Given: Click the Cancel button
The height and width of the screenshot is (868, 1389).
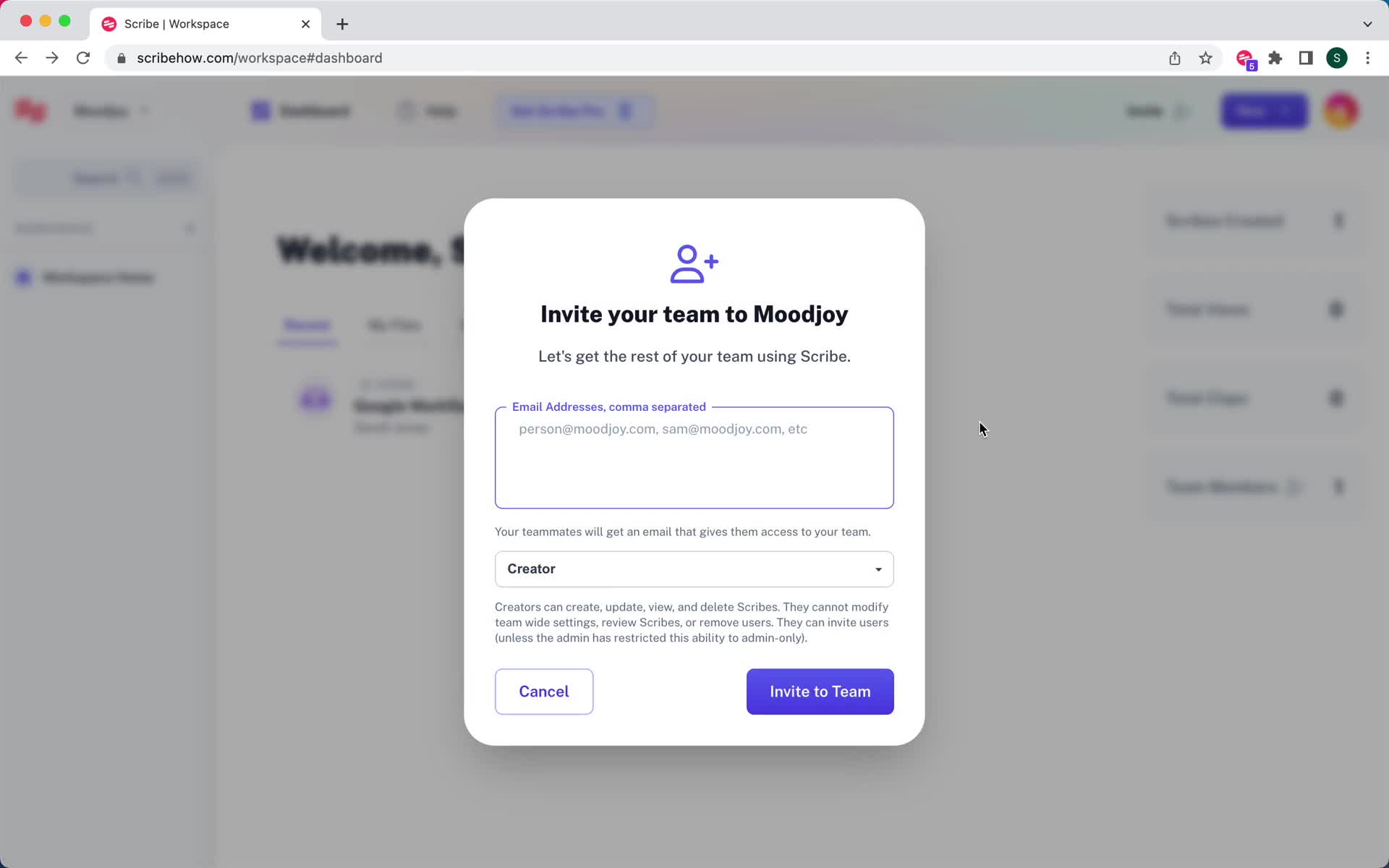Looking at the screenshot, I should click(543, 691).
